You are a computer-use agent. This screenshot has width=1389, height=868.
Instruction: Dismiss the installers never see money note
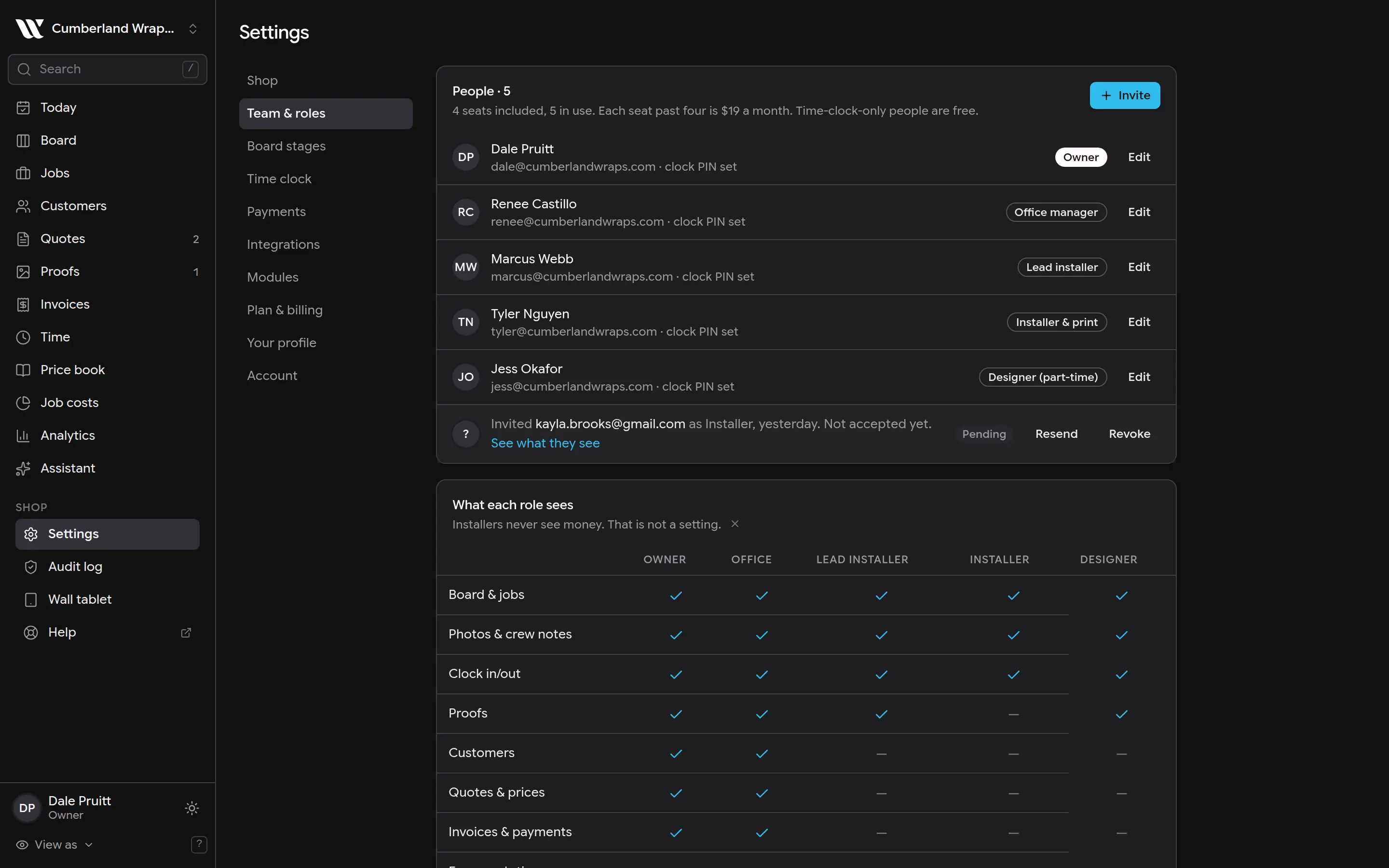point(735,524)
